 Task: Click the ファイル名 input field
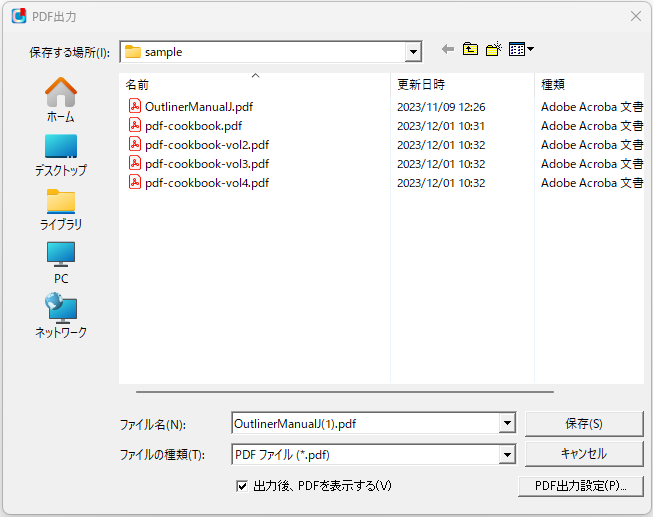[x=366, y=424]
